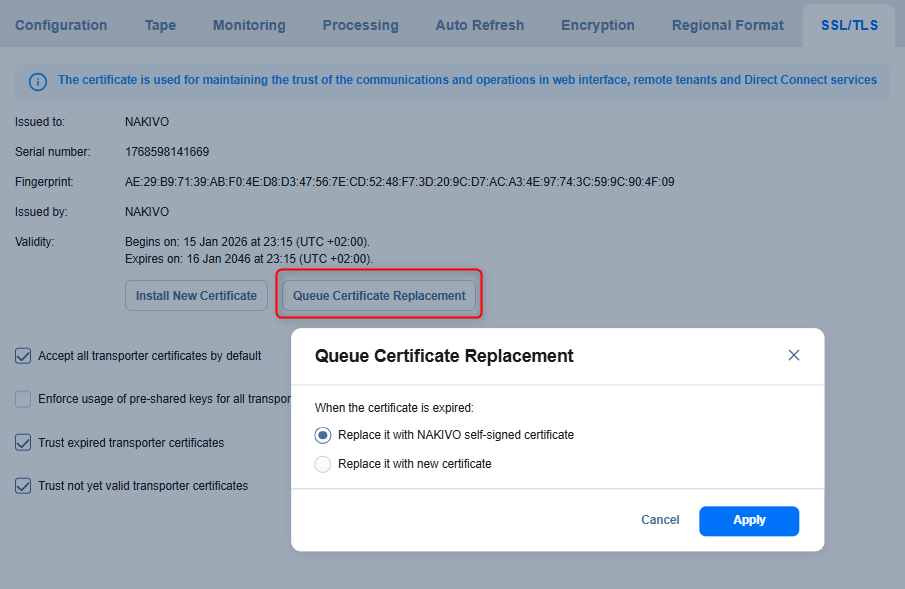Open the Processing tab
The height and width of the screenshot is (589, 905).
click(x=360, y=25)
